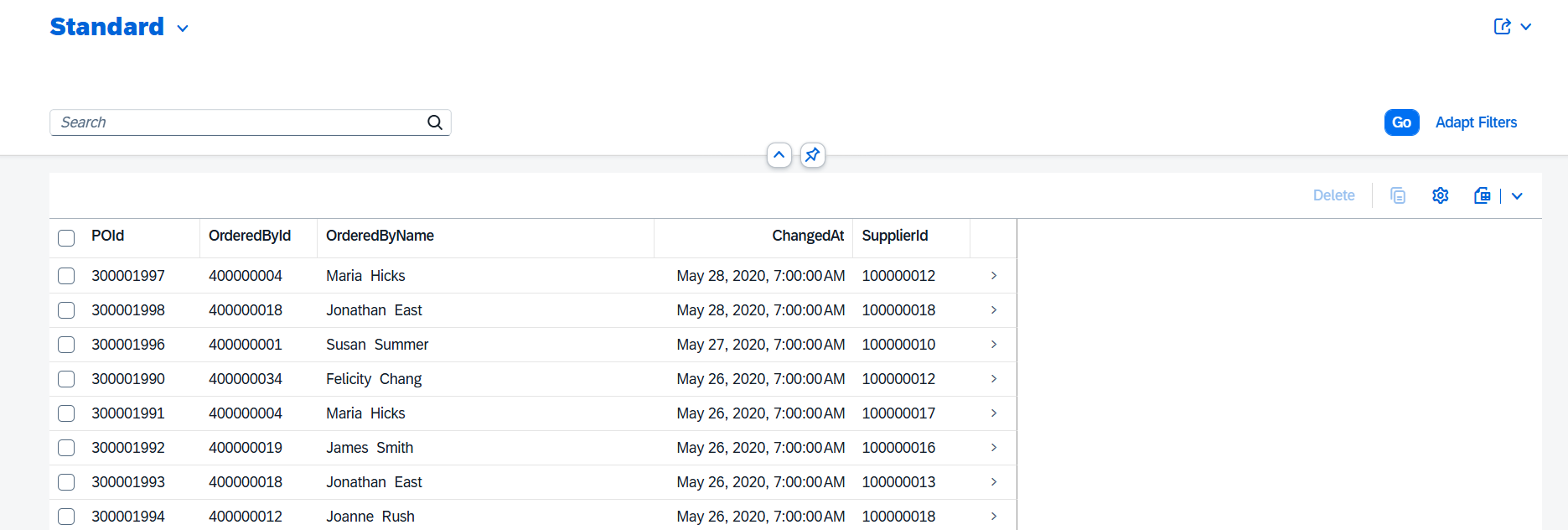Open Adapt Filters dialog
Image resolution: width=1568 pixels, height=530 pixels.
[1476, 122]
